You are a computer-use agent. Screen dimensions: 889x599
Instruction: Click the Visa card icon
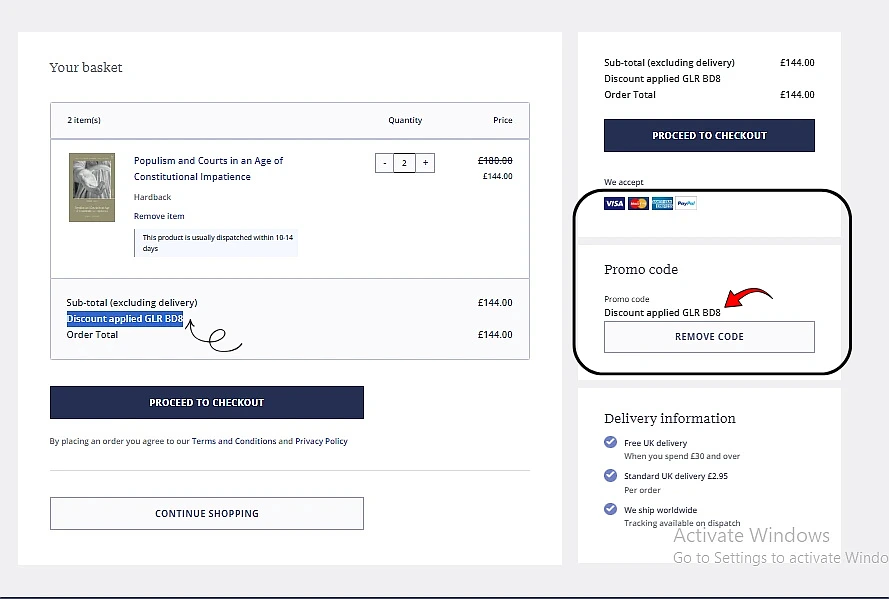pyautogui.click(x=614, y=203)
